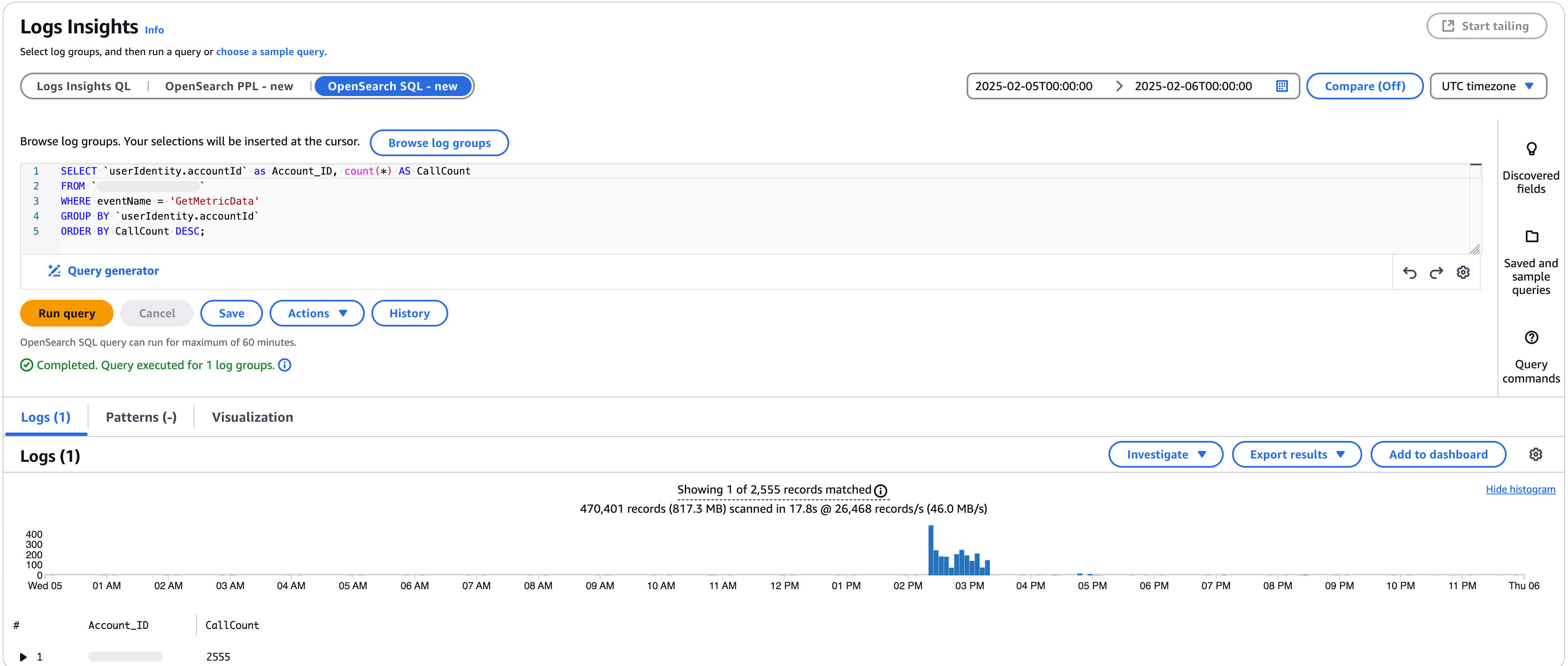Open calendar date range picker icon
The image size is (1568, 666).
pyautogui.click(x=1281, y=86)
